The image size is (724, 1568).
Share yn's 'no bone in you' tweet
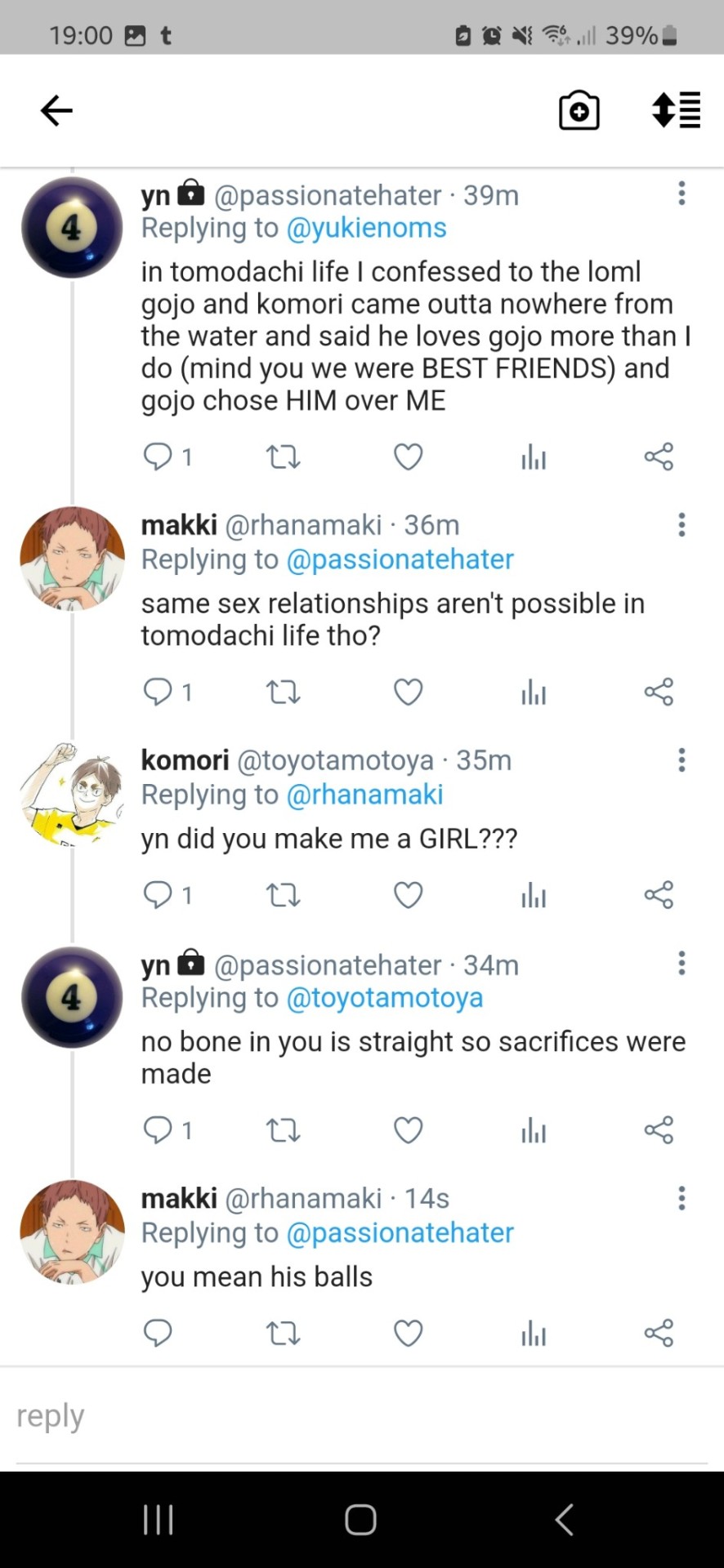(659, 1130)
